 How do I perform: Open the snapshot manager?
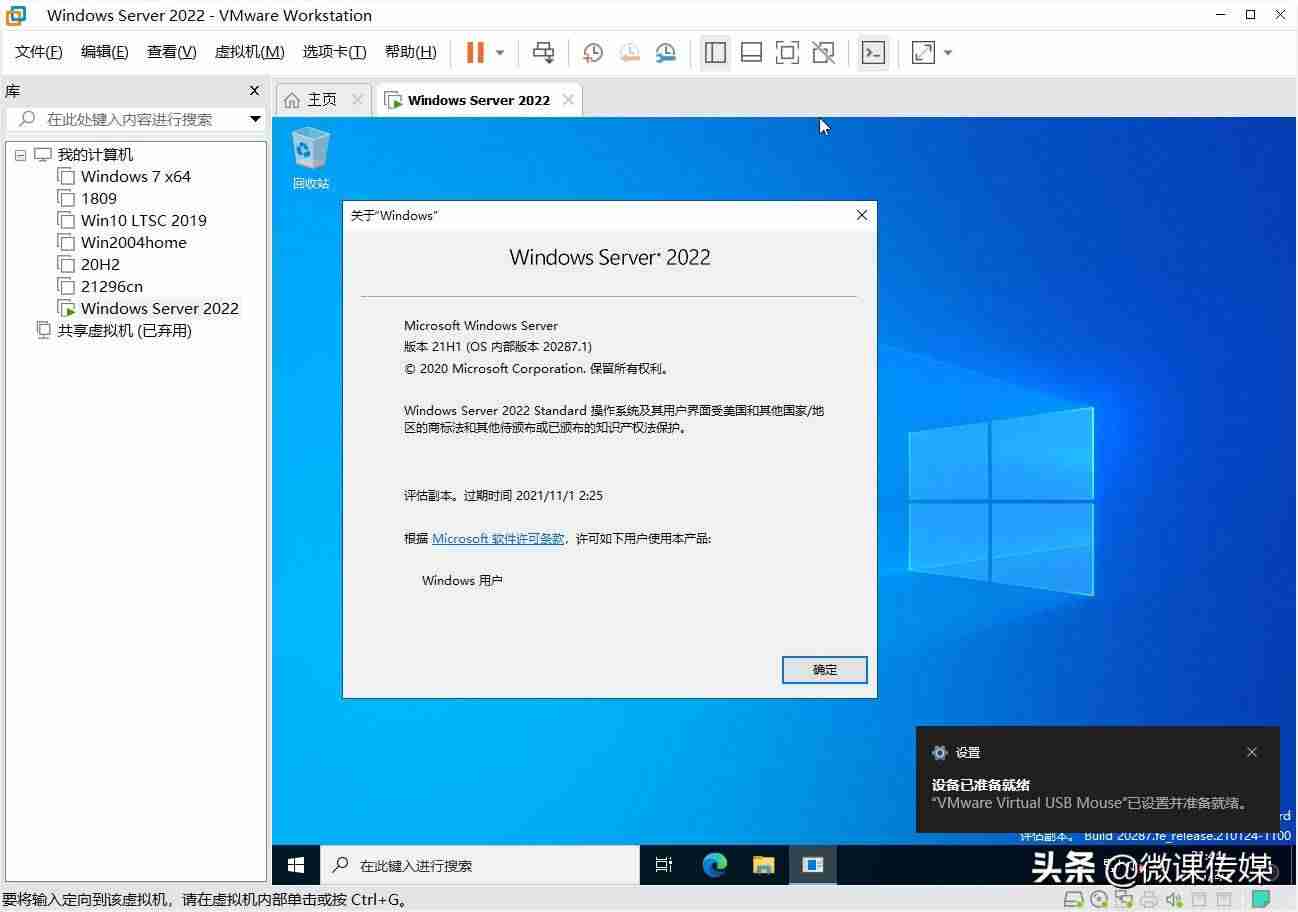click(666, 52)
